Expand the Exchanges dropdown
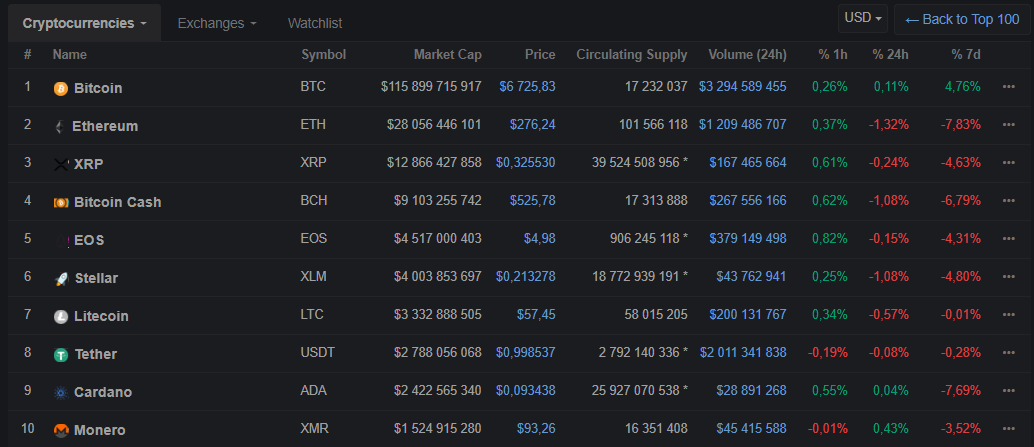 coord(216,23)
